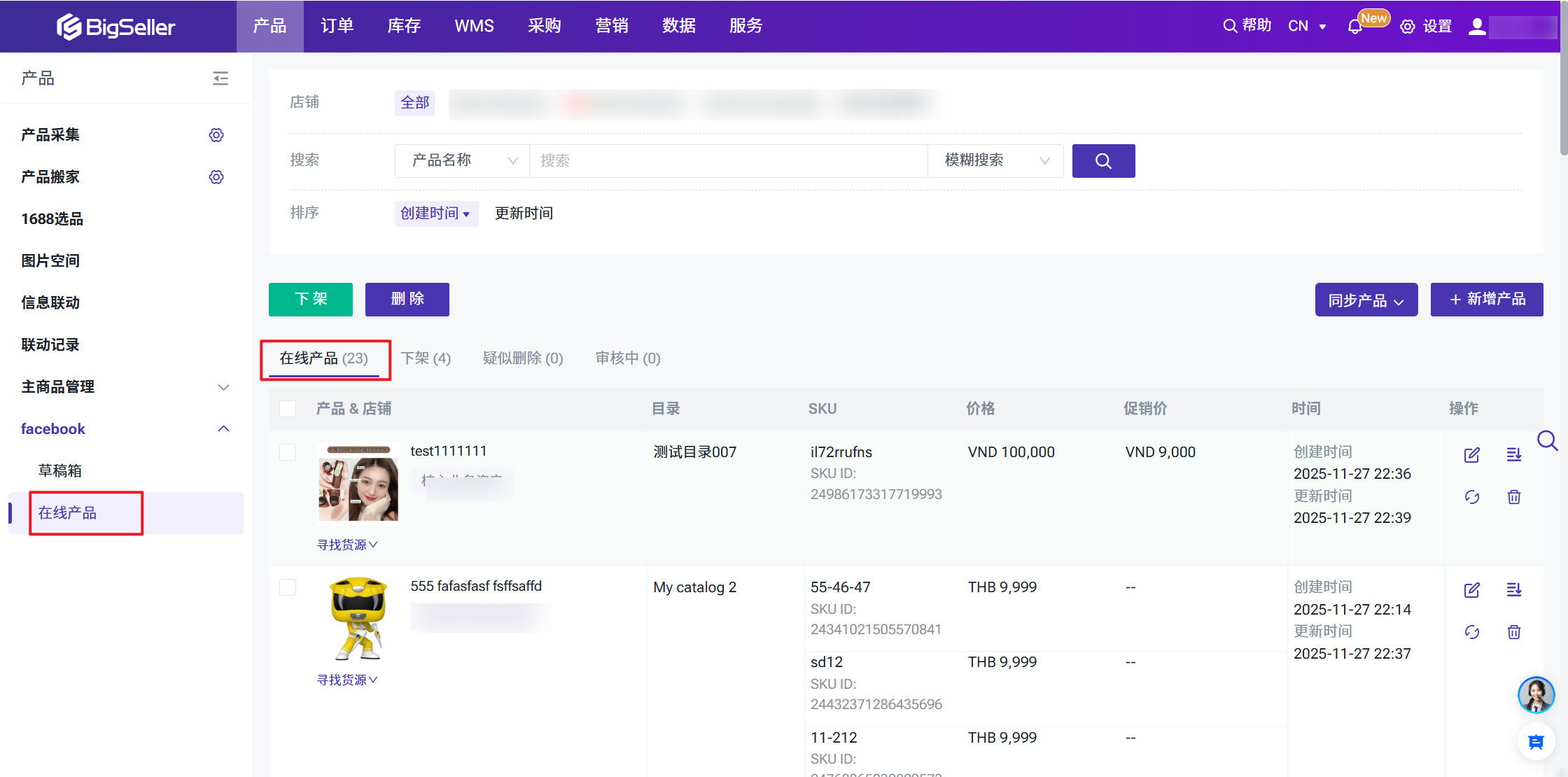Click the sync icon for test1111111 row
Image resolution: width=1568 pixels, height=777 pixels.
pyautogui.click(x=1471, y=497)
